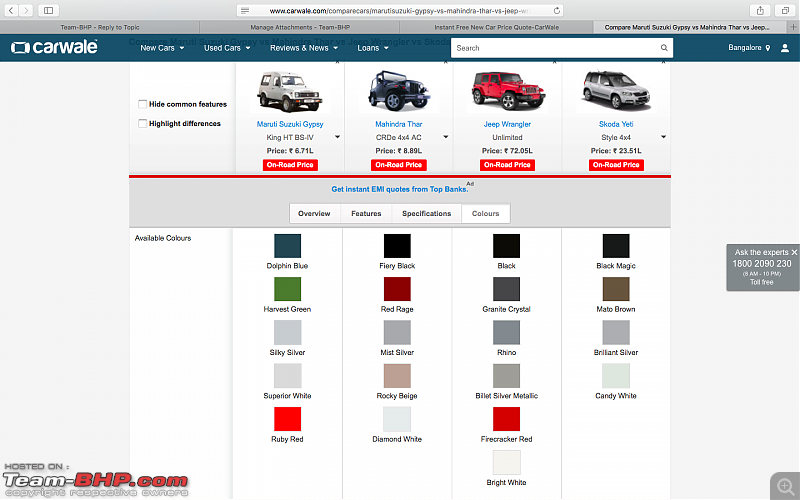Reload the page with the refresh icon
This screenshot has width=800, height=500.
click(x=557, y=11)
